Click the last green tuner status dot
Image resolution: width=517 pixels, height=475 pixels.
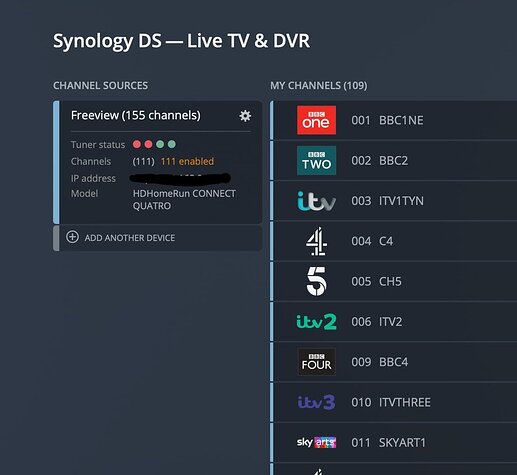(172, 144)
